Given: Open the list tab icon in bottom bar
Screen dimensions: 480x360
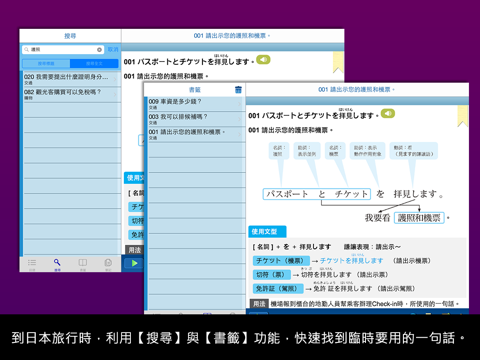Looking at the screenshot, I should point(32,263).
